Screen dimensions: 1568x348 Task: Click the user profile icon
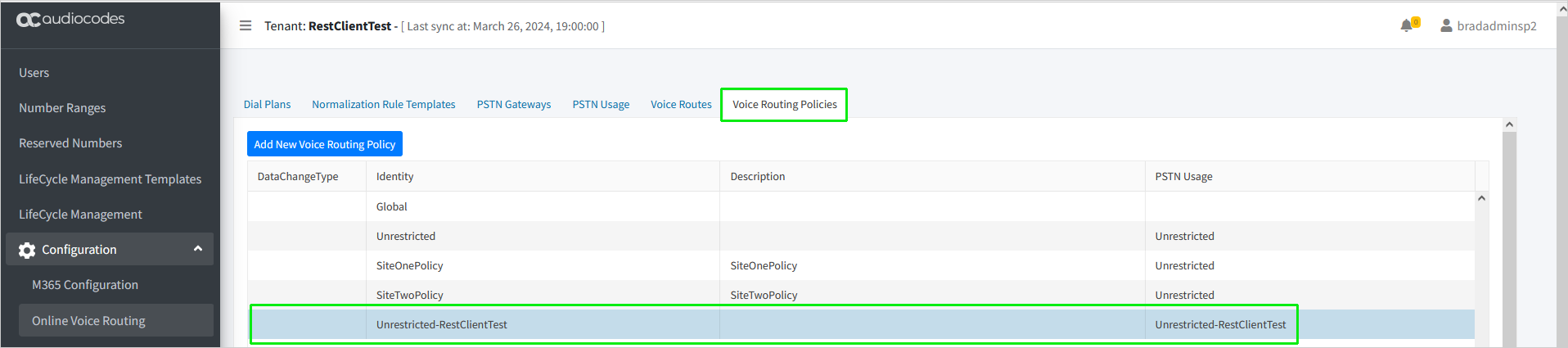[x=1446, y=25]
